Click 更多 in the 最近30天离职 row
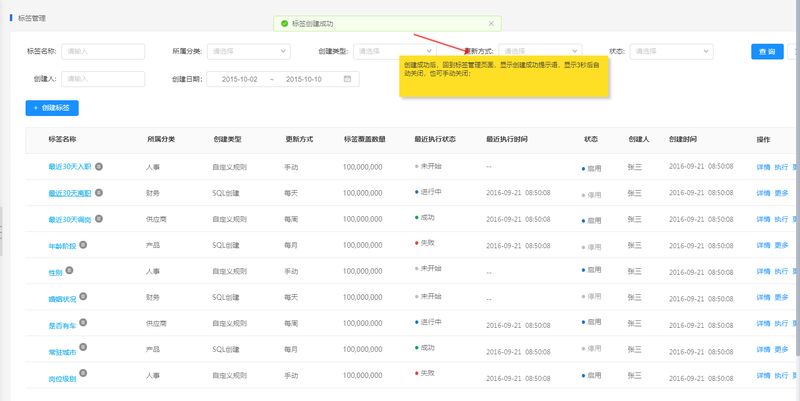Screen dimensions: 800x401 tap(781, 193)
